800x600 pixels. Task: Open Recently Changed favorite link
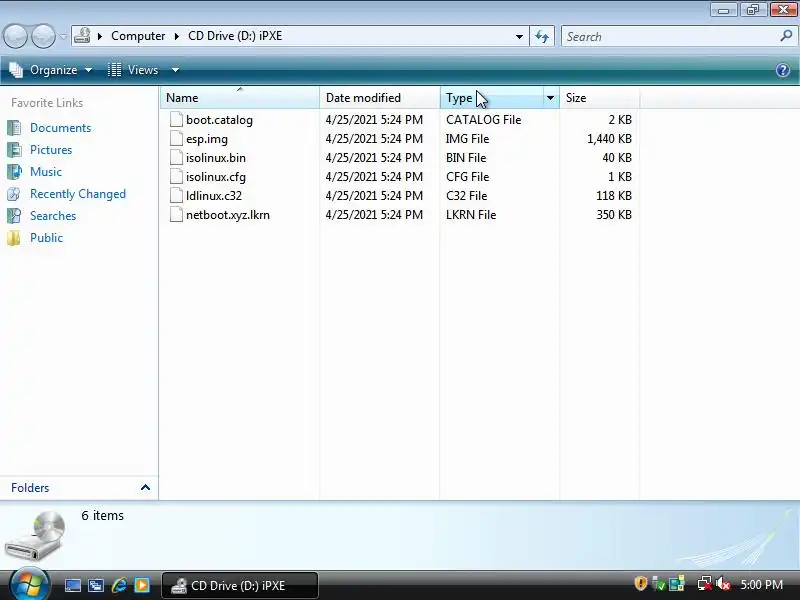[x=78, y=194]
